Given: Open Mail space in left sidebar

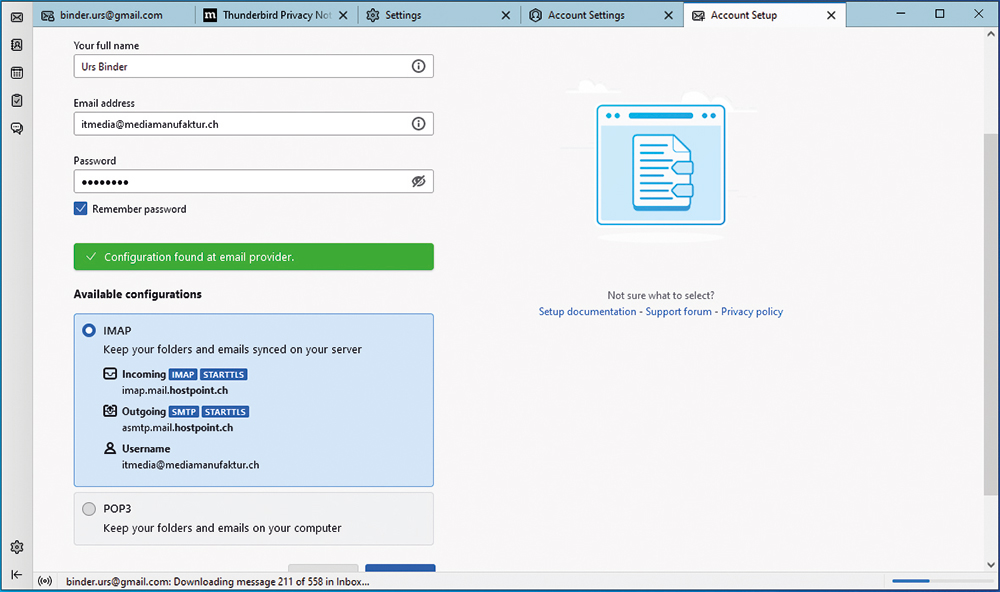Looking at the screenshot, I should 17,17.
